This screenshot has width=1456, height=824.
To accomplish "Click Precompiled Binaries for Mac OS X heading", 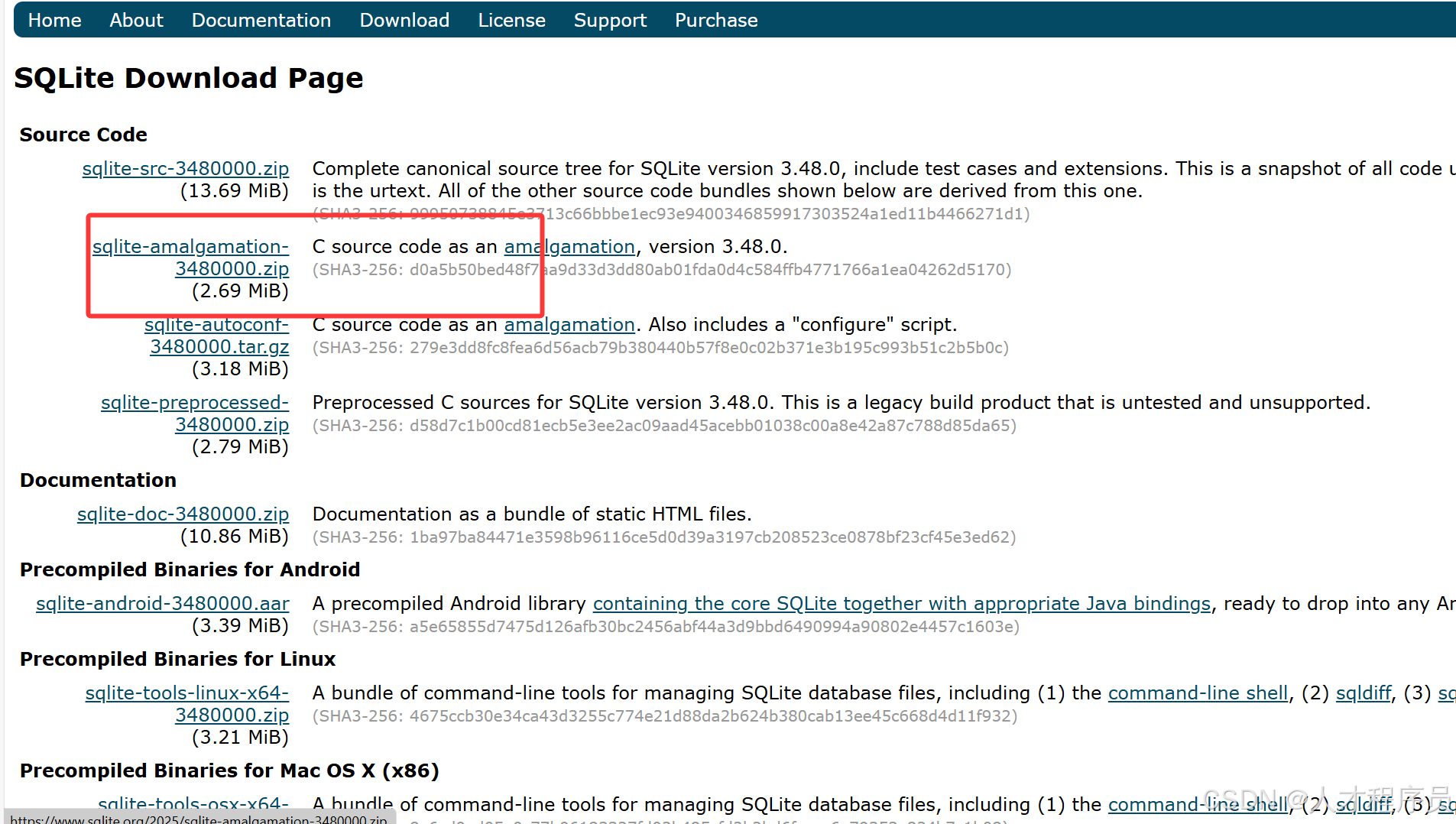I will coord(229,770).
